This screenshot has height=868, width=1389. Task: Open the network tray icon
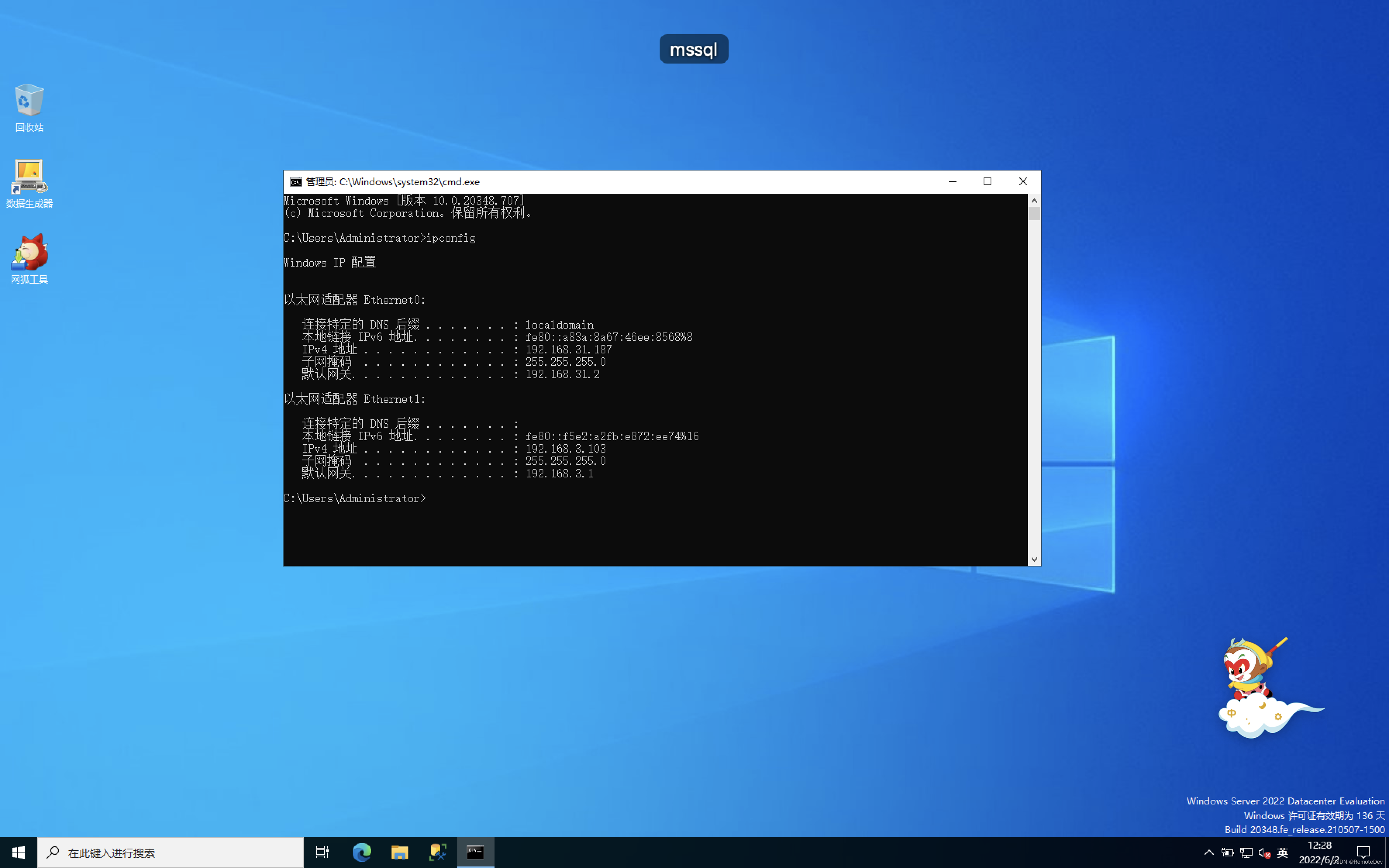click(x=1246, y=852)
